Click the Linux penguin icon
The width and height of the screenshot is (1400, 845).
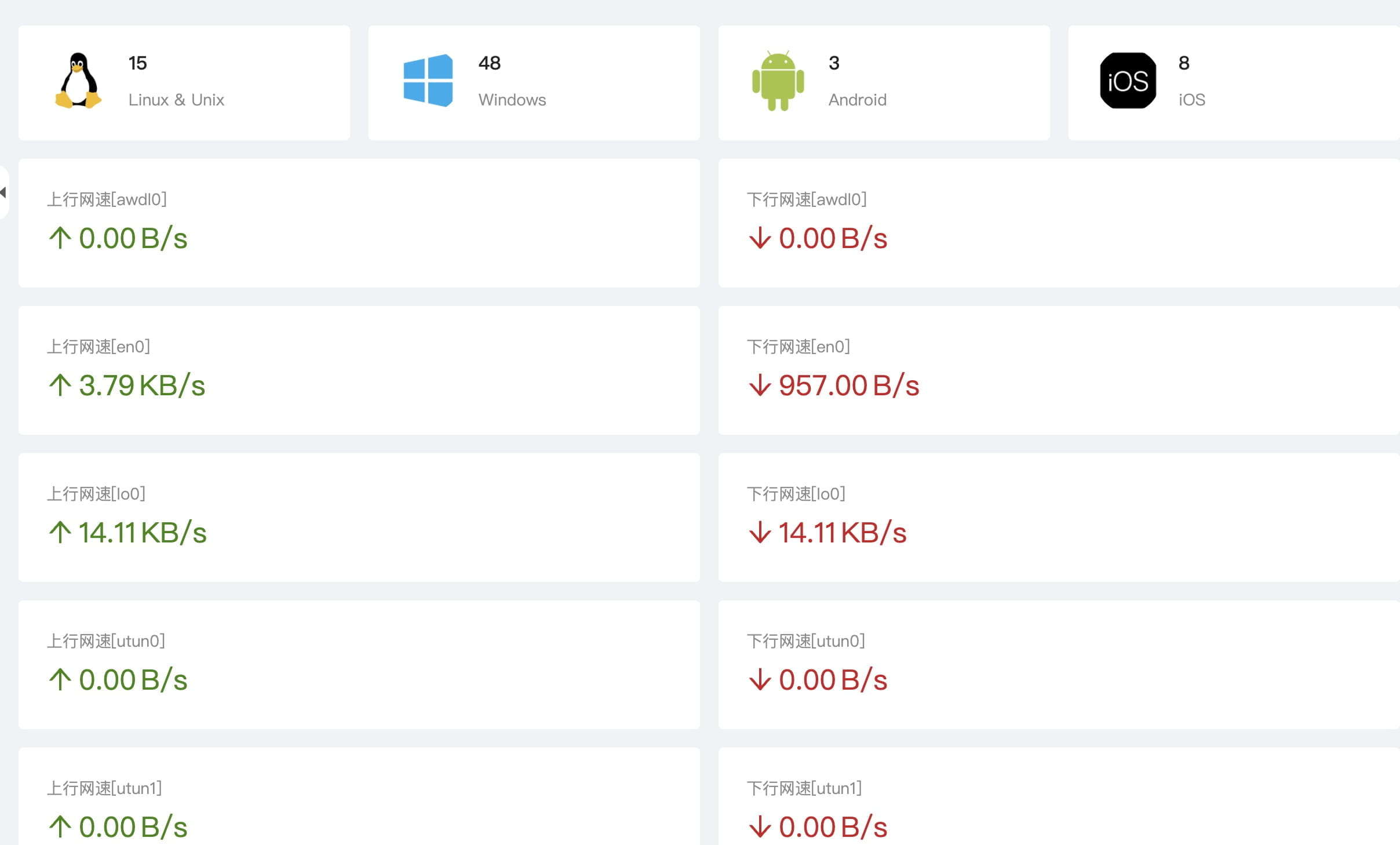point(78,81)
